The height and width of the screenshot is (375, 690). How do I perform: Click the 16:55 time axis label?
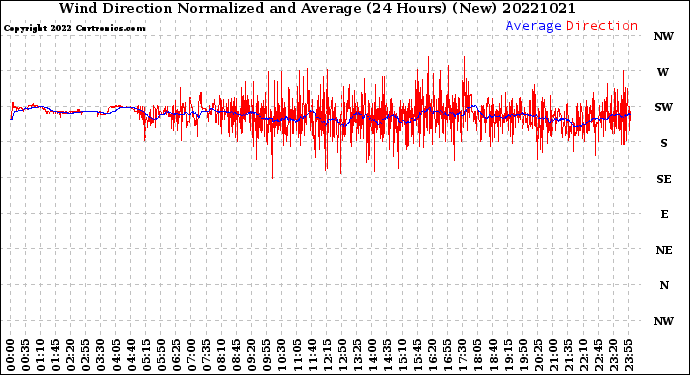(448, 355)
